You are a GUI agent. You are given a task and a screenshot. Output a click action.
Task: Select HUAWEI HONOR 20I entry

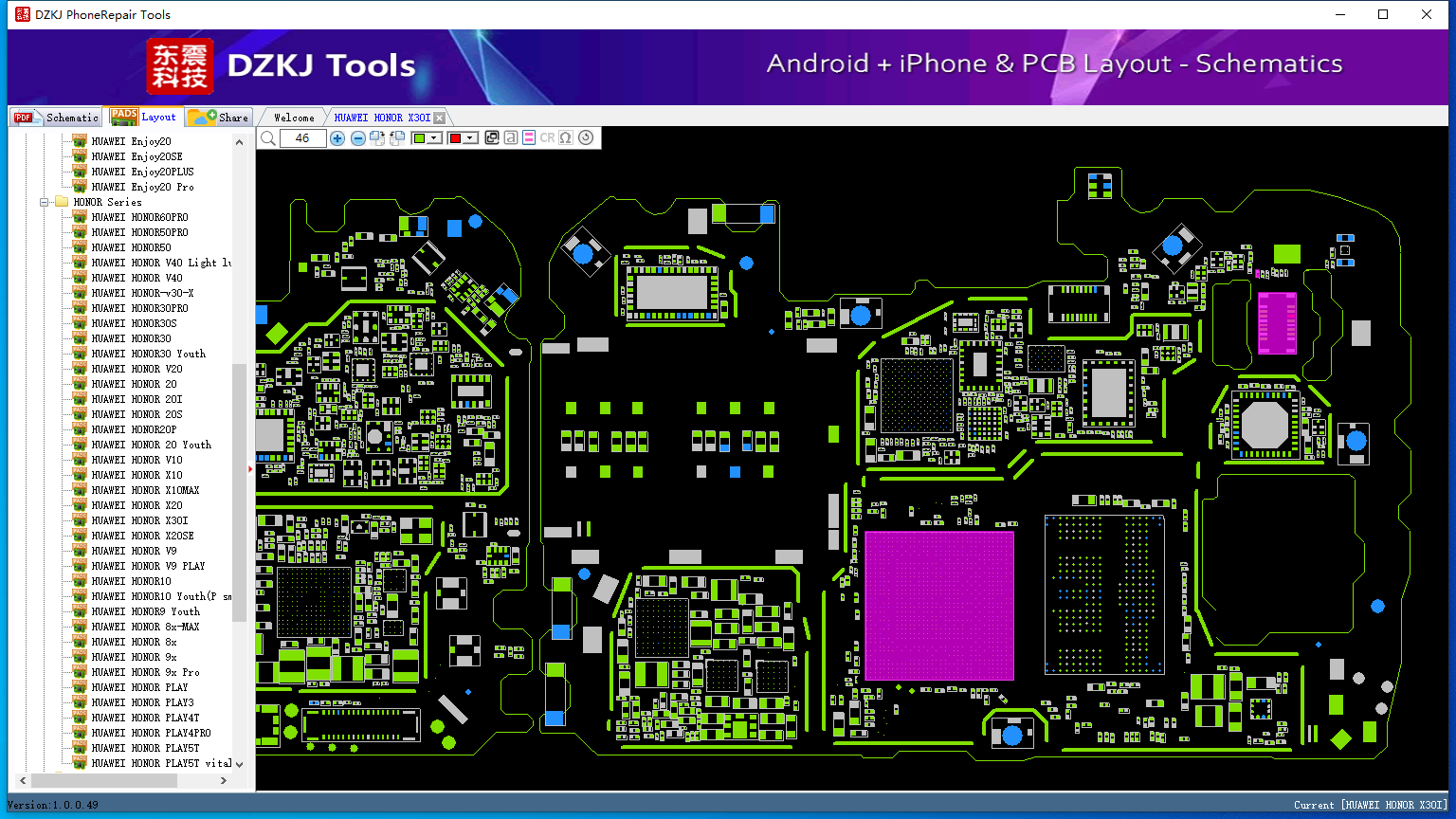(136, 399)
